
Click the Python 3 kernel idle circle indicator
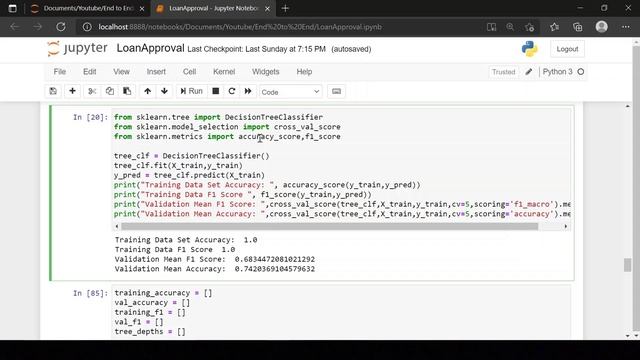[580, 72]
